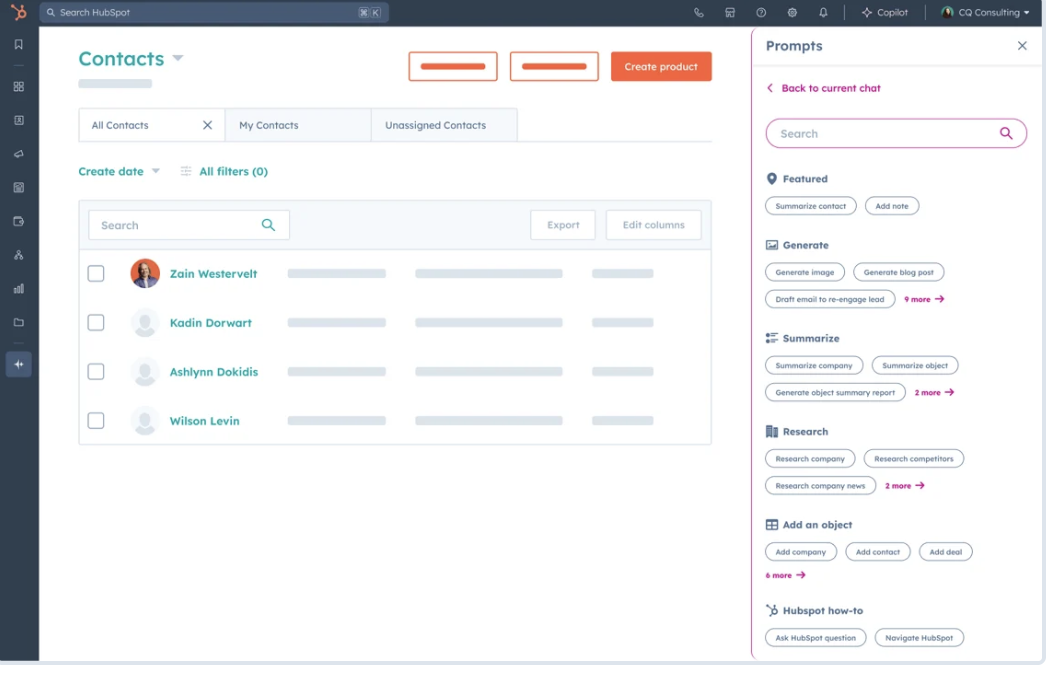Select the Generate image prompt
Image resolution: width=1050 pixels, height=674 pixels.
coord(805,273)
